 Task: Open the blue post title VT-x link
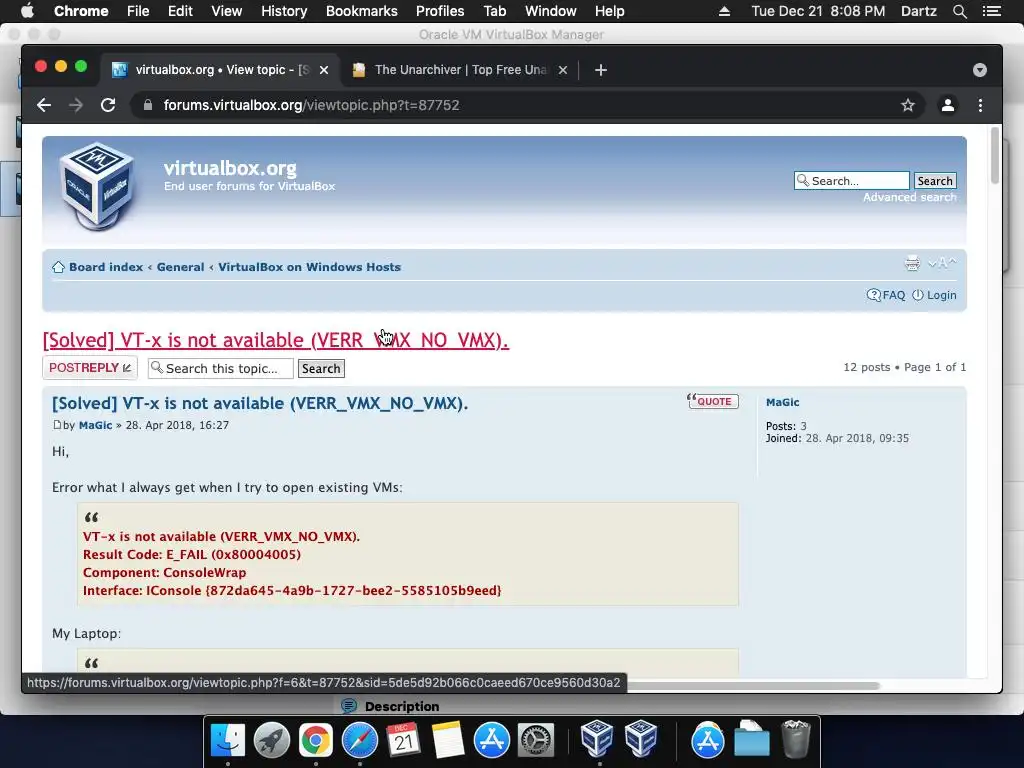[260, 403]
